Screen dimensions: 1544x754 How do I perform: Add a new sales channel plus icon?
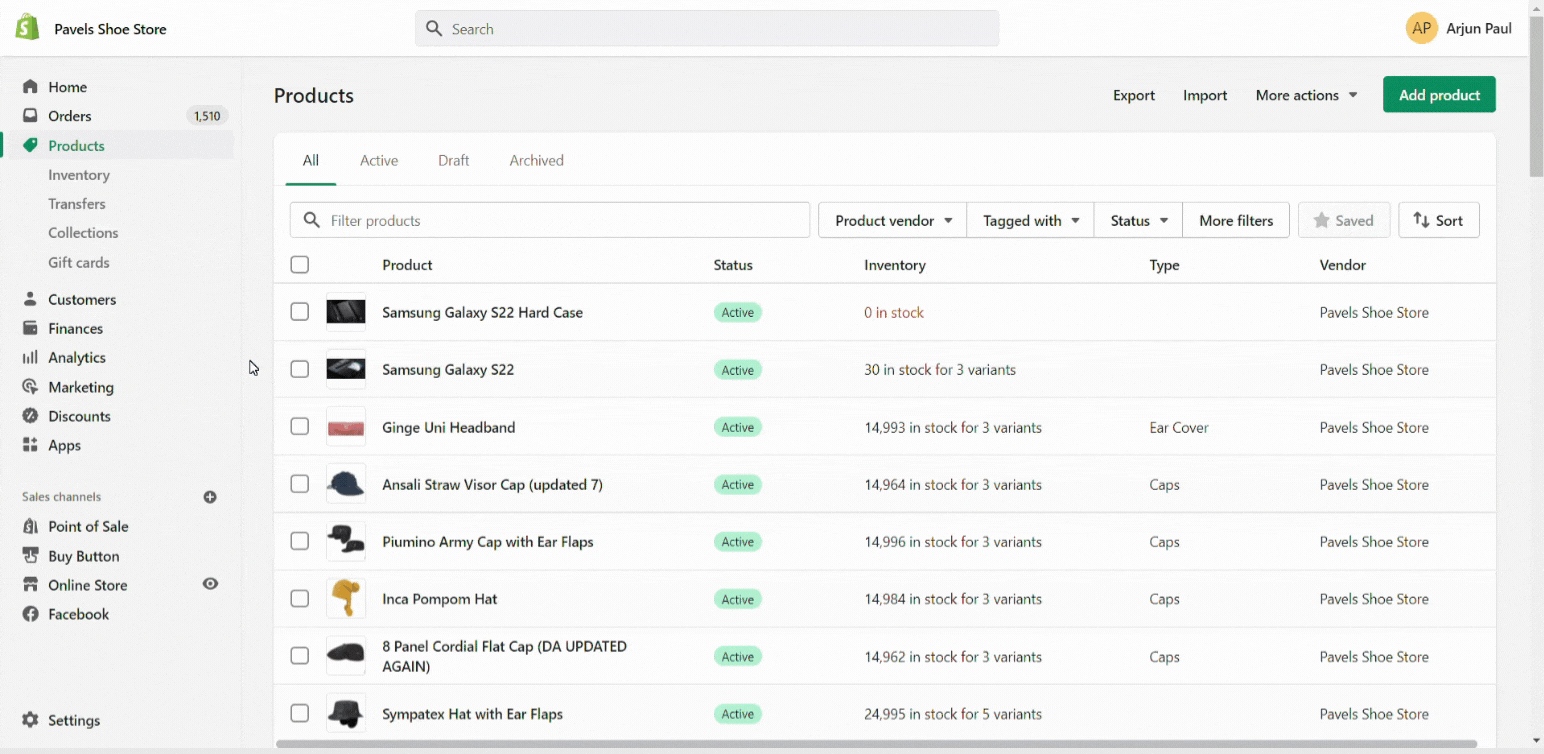click(x=210, y=497)
